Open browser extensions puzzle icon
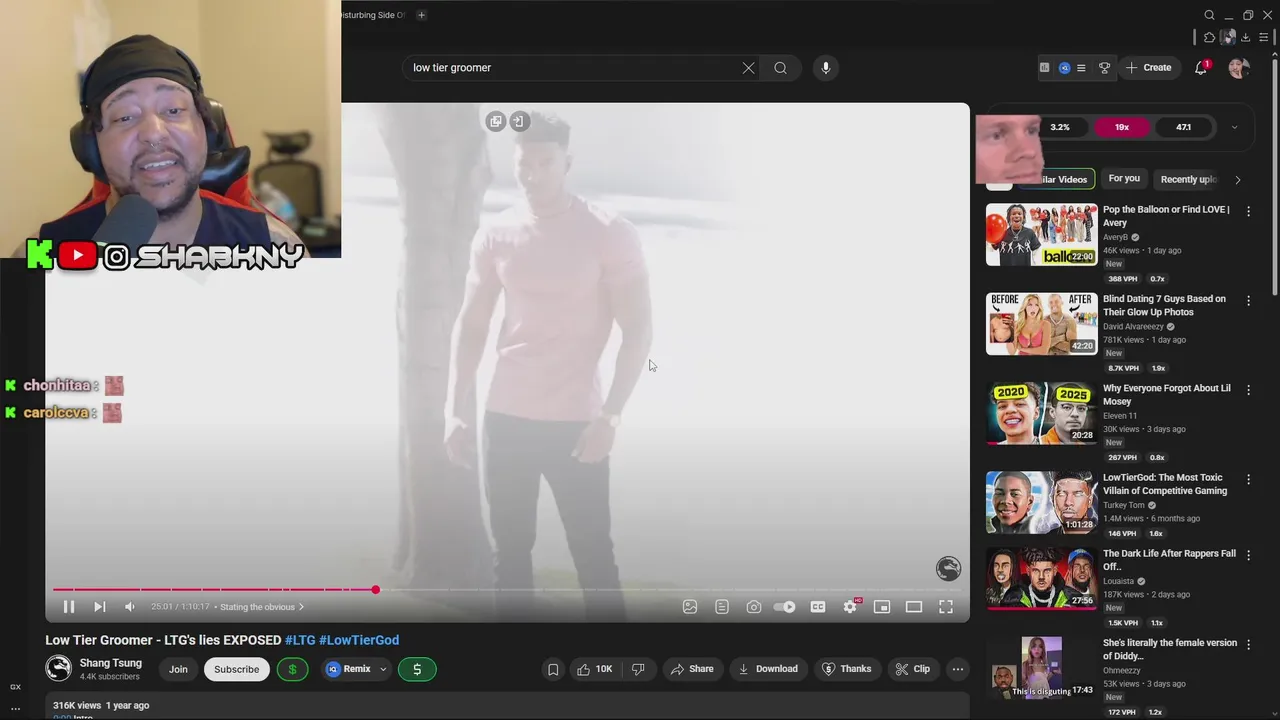 1209,37
